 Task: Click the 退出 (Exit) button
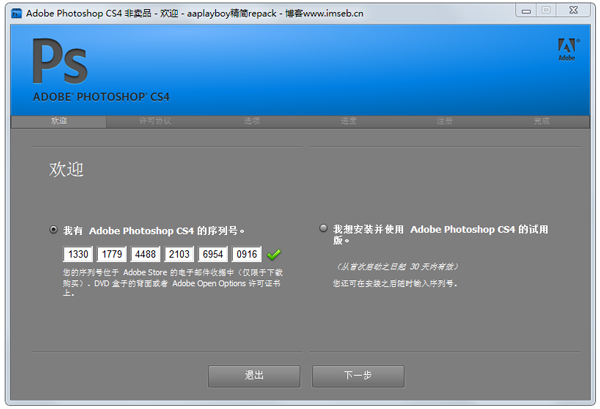254,376
